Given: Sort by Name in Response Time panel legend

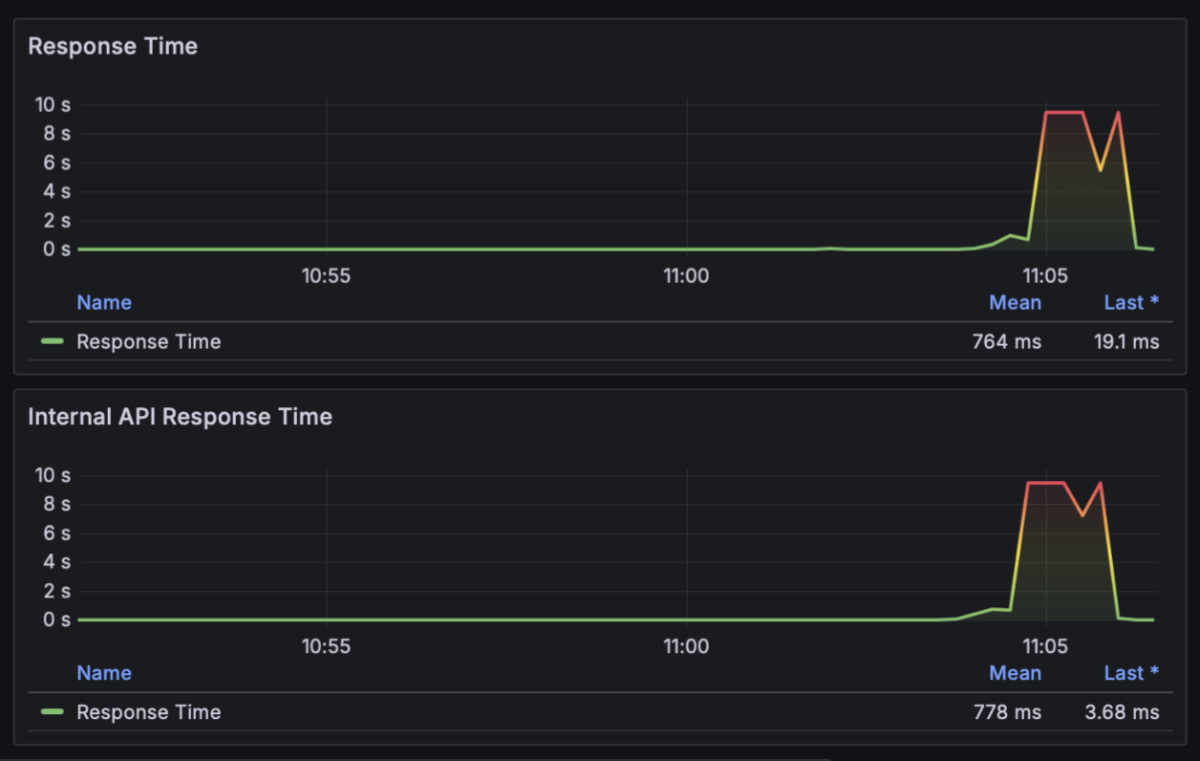Looking at the screenshot, I should point(104,302).
